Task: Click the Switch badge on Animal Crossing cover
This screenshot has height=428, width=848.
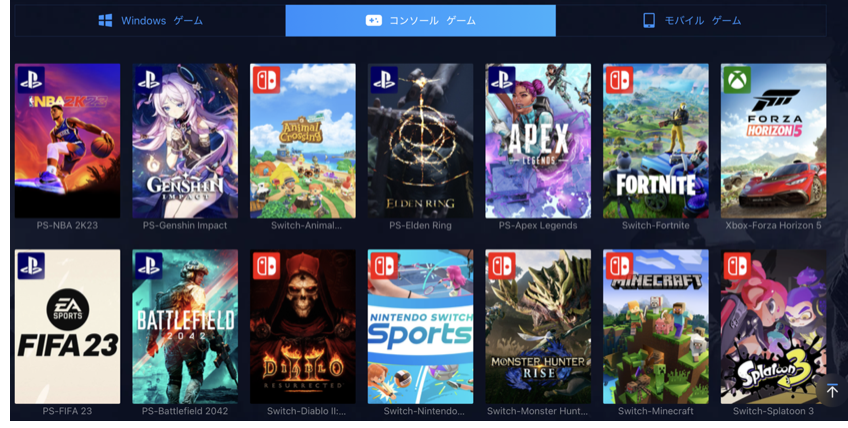Action: pyautogui.click(x=266, y=80)
